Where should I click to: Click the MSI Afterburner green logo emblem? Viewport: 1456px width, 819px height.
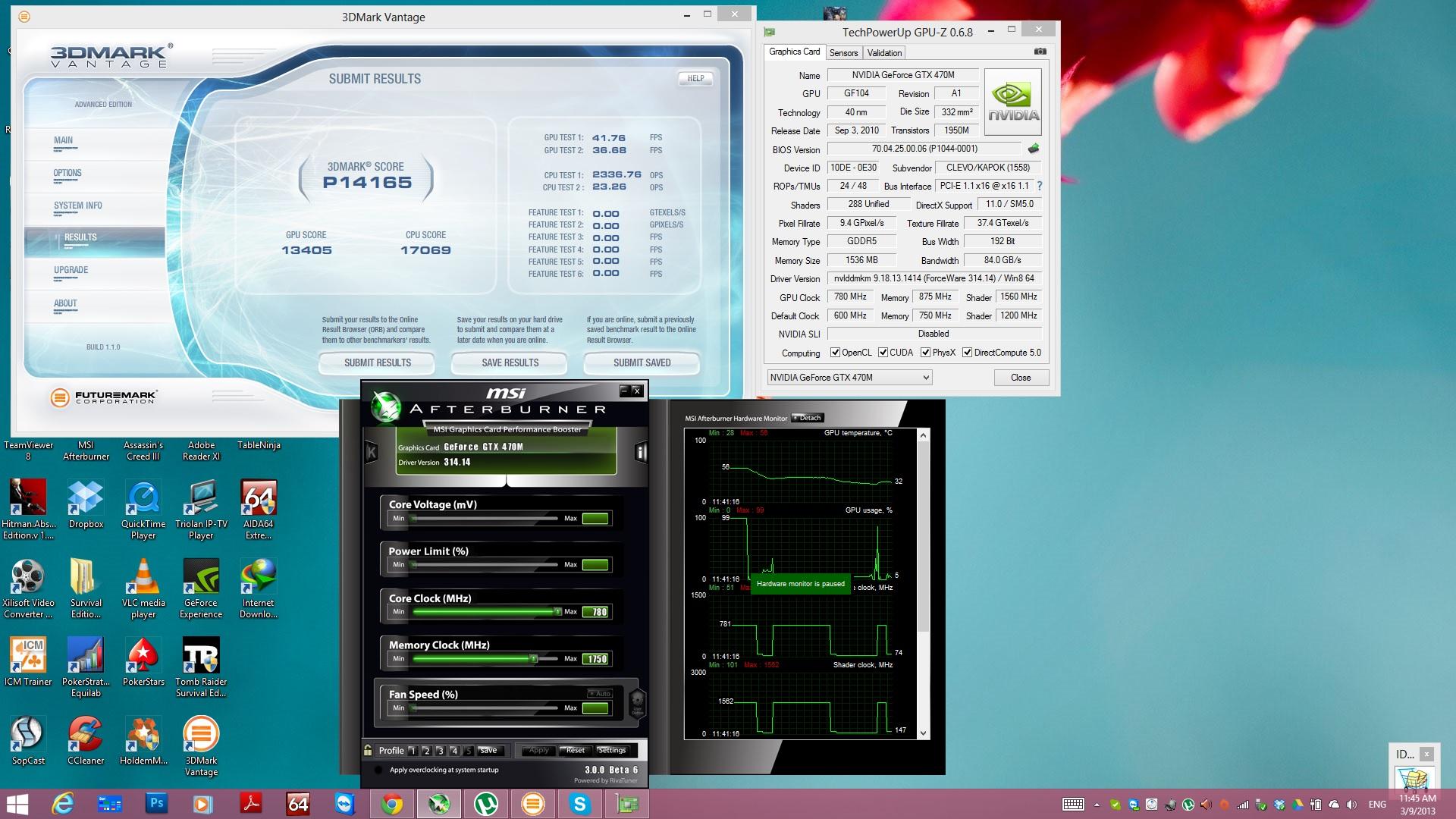tap(386, 407)
